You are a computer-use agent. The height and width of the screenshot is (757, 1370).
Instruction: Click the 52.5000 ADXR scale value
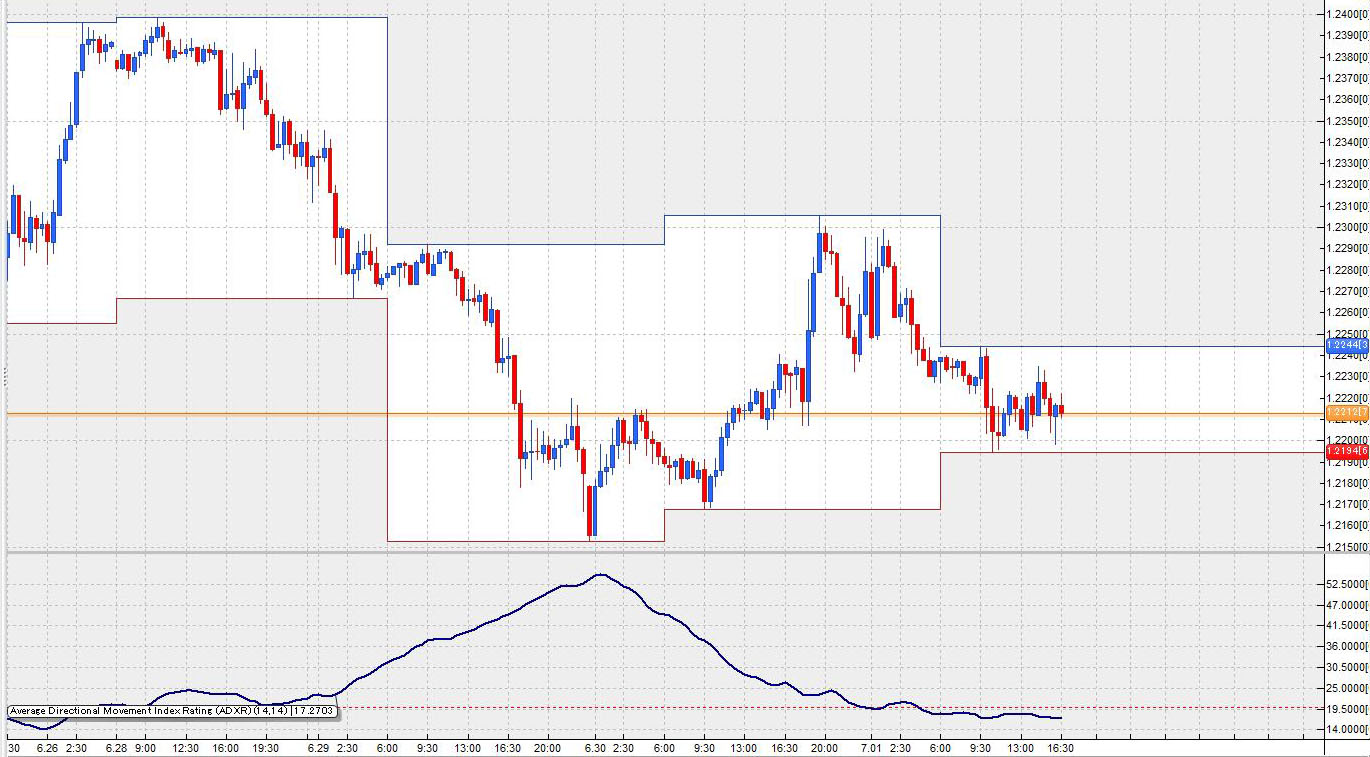1348,584
